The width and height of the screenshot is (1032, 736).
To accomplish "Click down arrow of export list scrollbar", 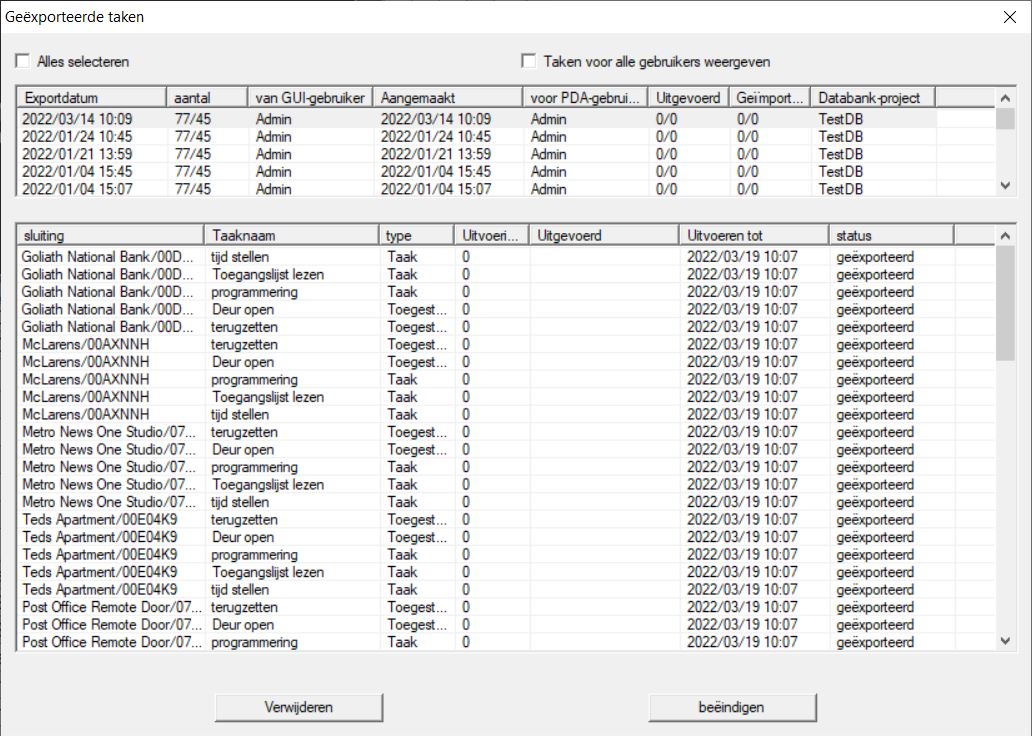I will 1005,186.
